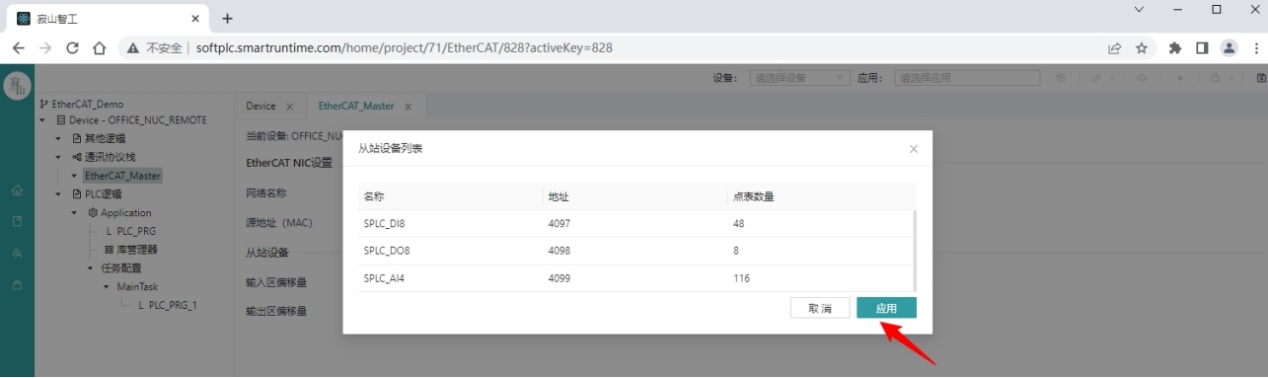Viewport: 1268px width, 378px height.
Task: Click the browser back arrow
Action: click(18, 47)
